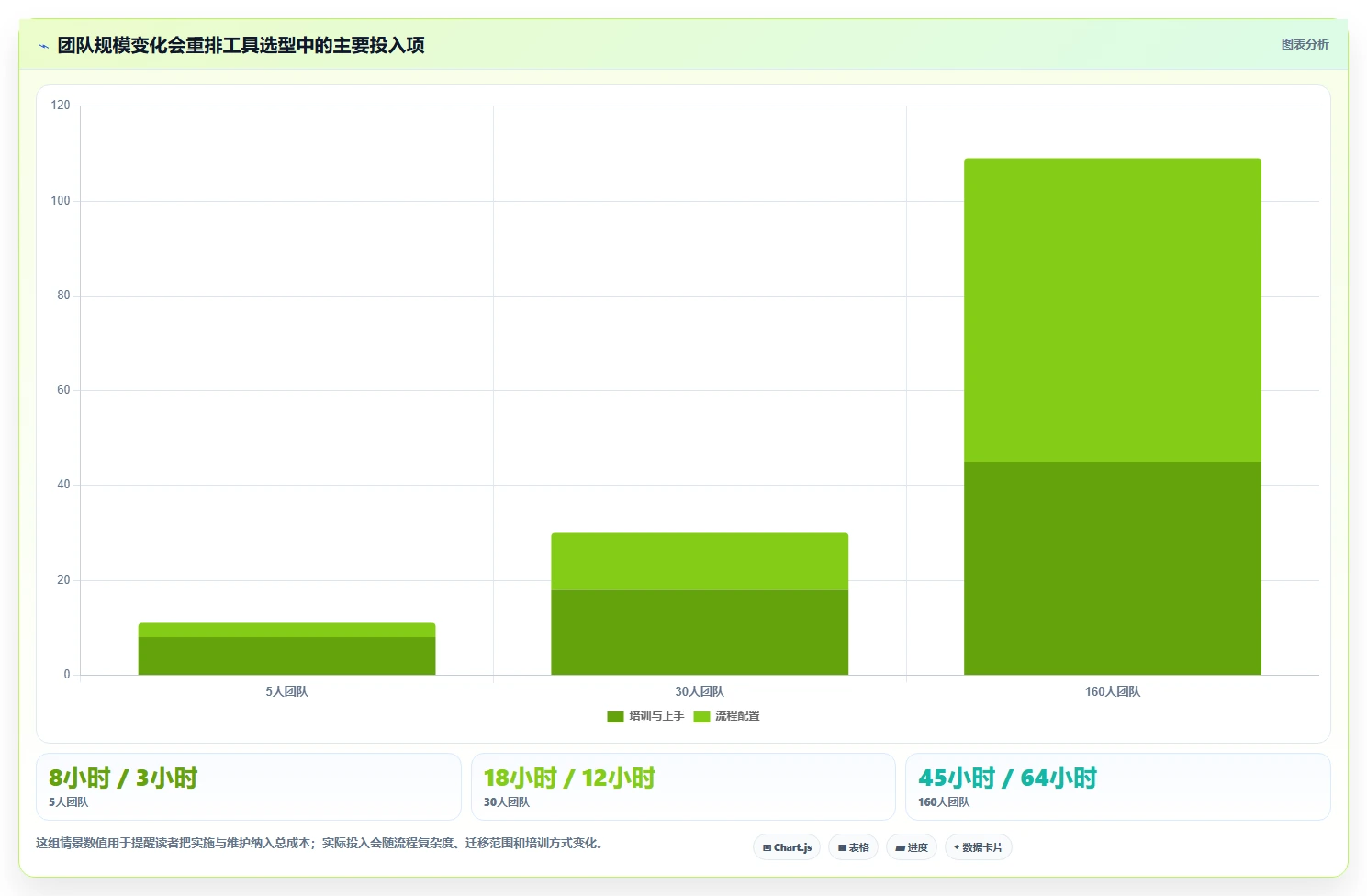
Task: Click the footnote text starting with 这组情景数值
Action: 319,843
